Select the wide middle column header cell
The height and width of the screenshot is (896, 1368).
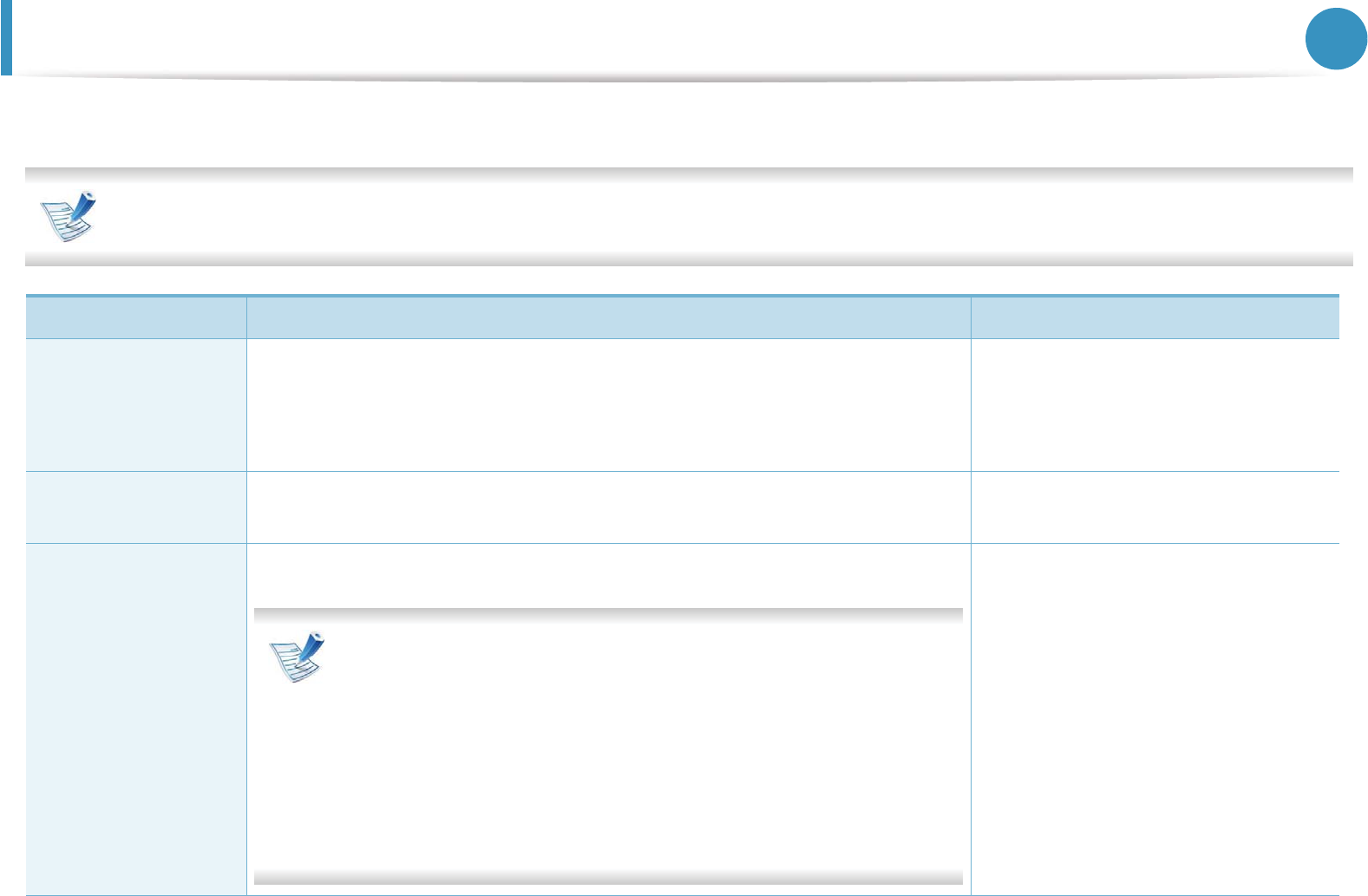pos(608,317)
